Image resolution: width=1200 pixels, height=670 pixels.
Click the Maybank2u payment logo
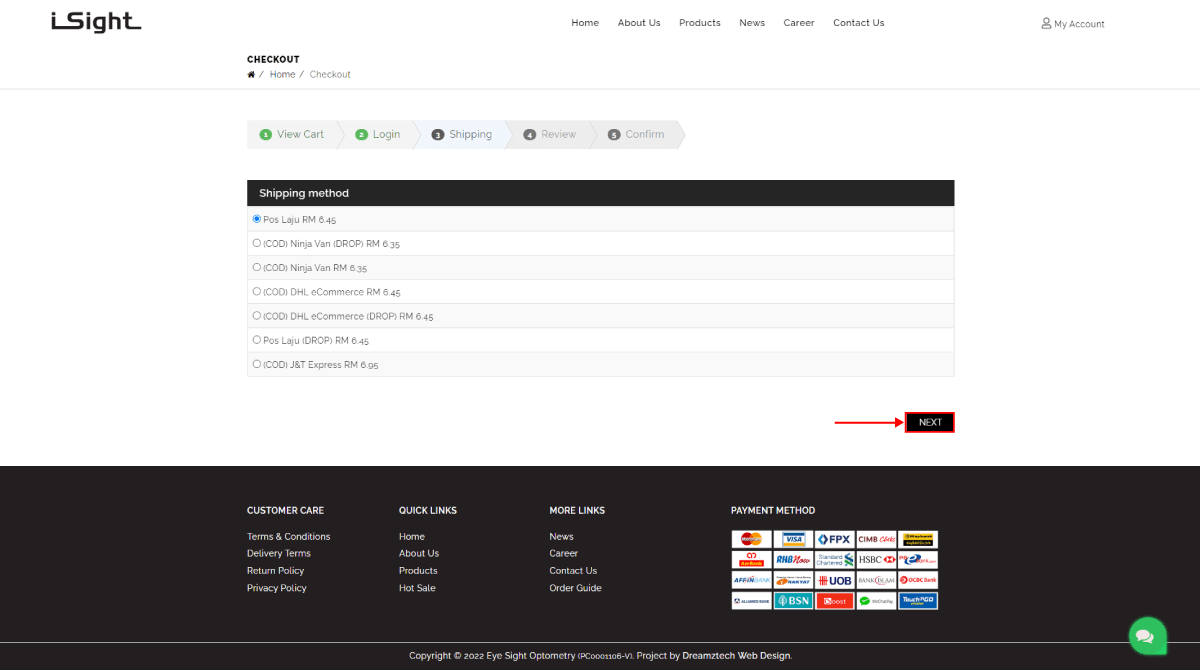918,539
